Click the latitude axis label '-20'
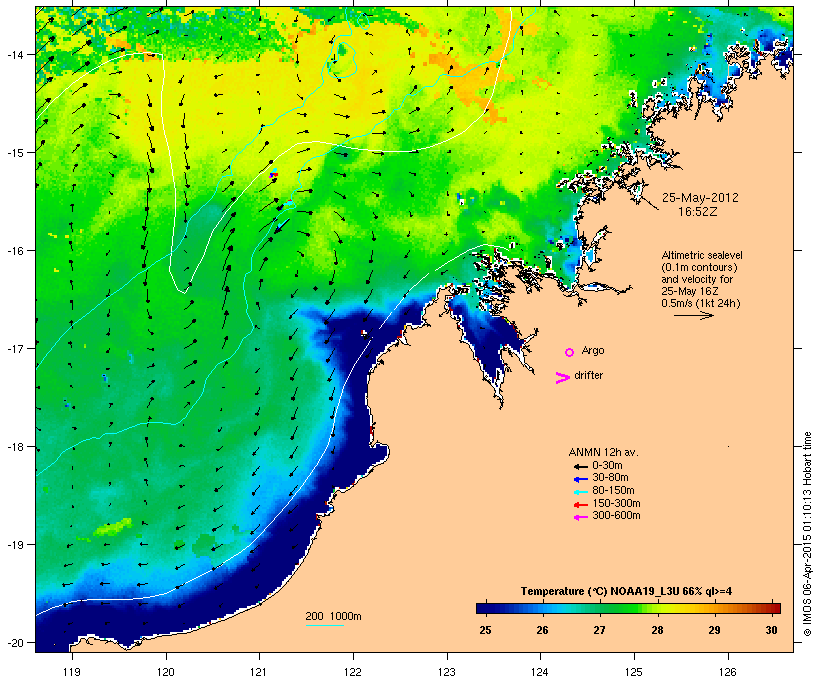820x680 pixels. click(x=15, y=643)
